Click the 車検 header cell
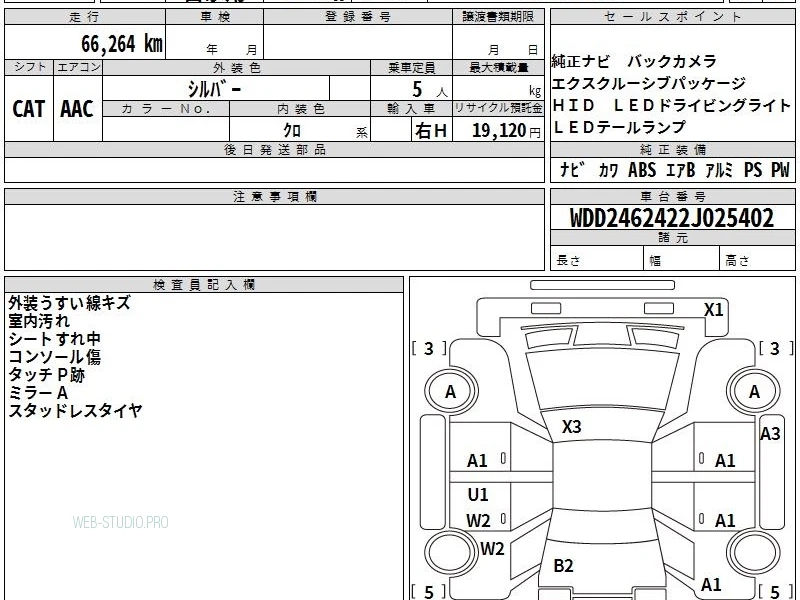The image size is (800, 600). tap(215, 17)
